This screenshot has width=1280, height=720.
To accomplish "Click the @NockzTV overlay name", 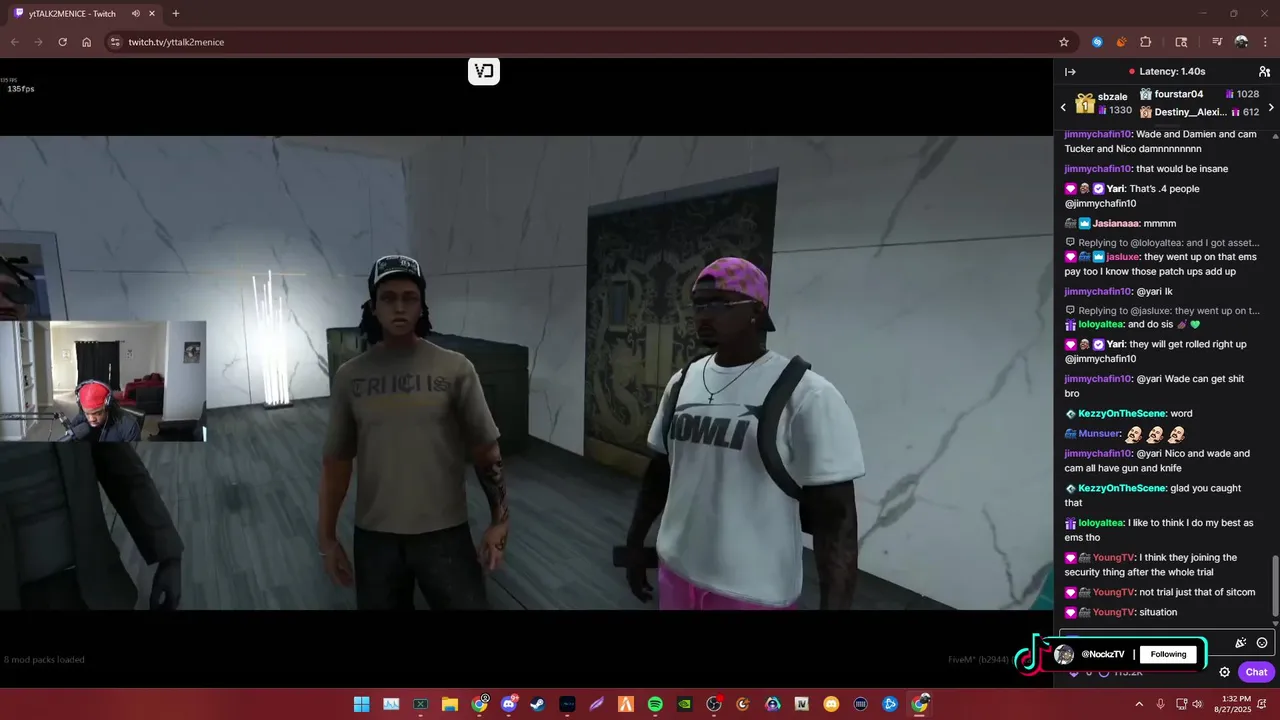I will pyautogui.click(x=1102, y=654).
